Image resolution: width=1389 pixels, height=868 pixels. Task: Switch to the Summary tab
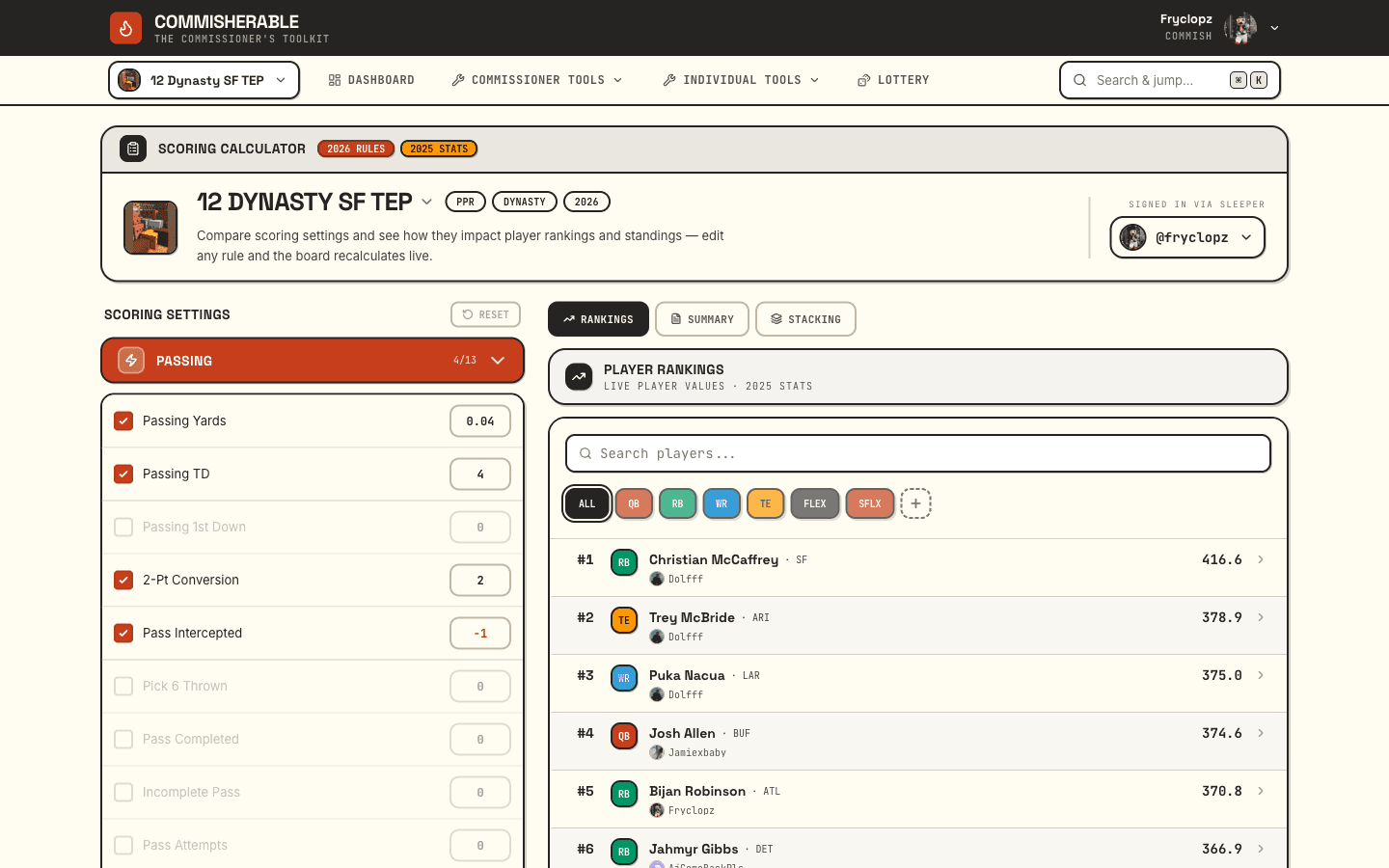click(x=702, y=319)
